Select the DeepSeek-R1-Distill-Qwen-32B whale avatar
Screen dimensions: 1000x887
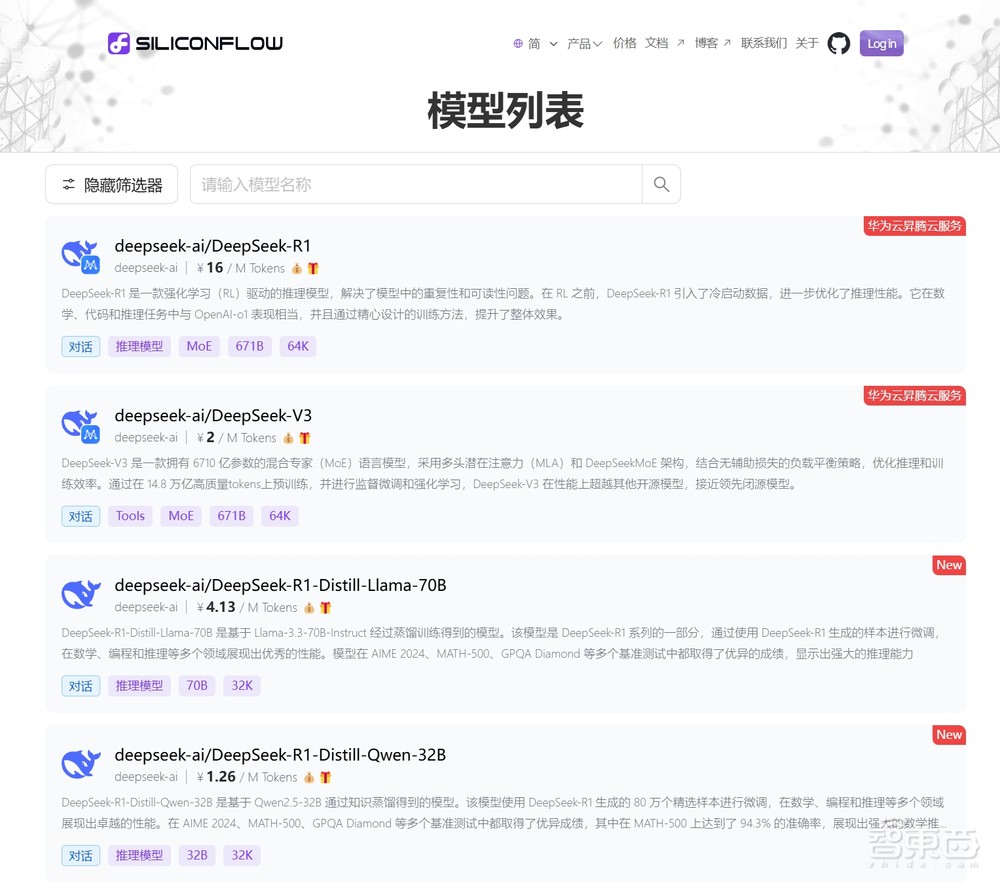pos(80,763)
